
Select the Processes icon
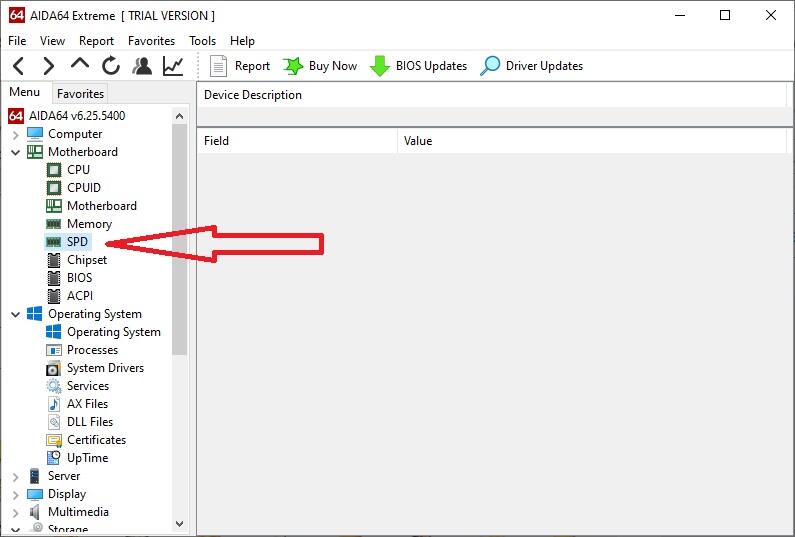click(x=54, y=350)
